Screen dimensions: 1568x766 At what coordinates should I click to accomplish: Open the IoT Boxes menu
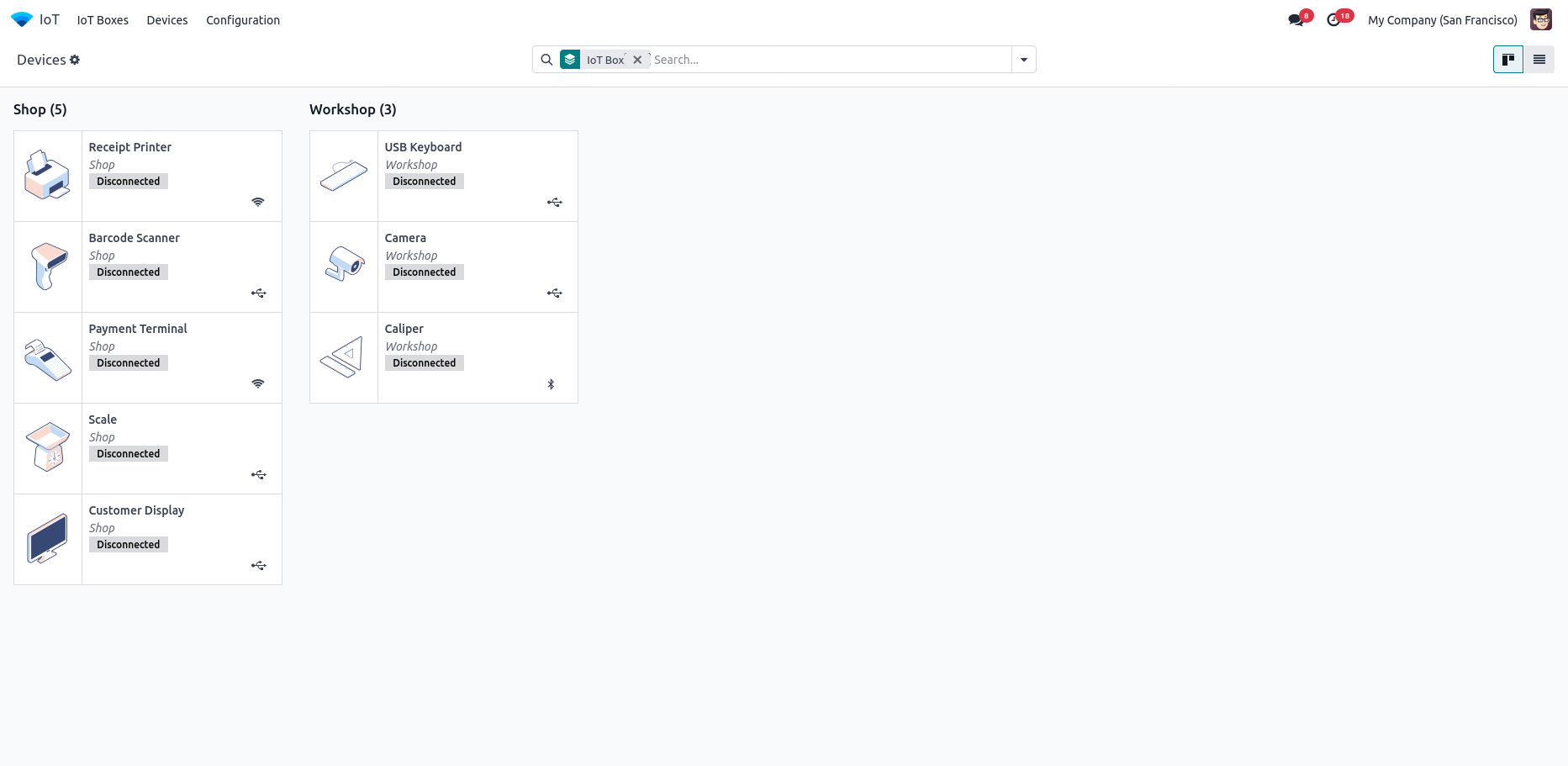pyautogui.click(x=103, y=20)
